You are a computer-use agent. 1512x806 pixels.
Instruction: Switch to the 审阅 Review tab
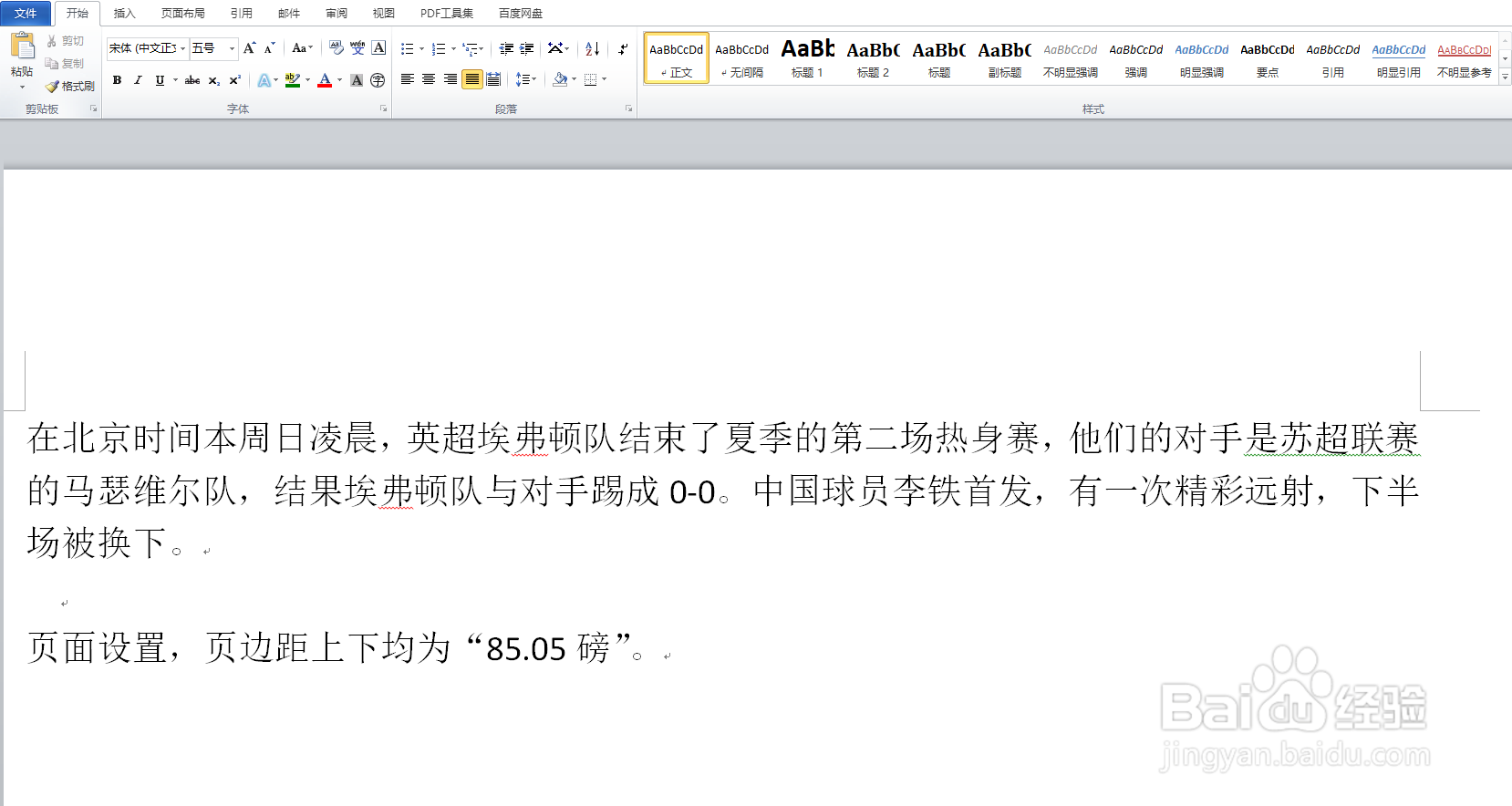[337, 13]
